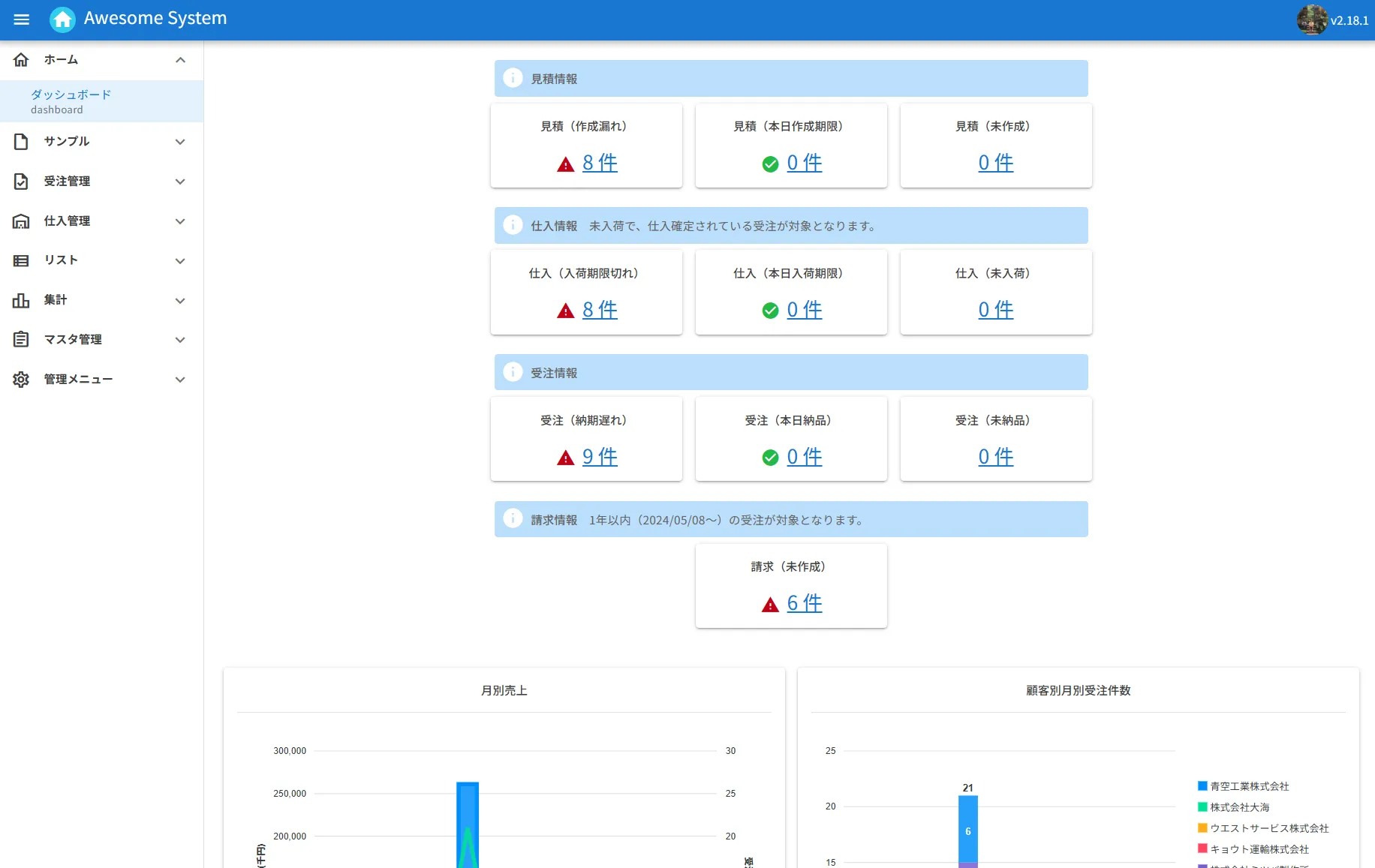Click warning triangle in 受注（納期遅れ）card
The height and width of the screenshot is (868, 1375).
pyautogui.click(x=566, y=458)
